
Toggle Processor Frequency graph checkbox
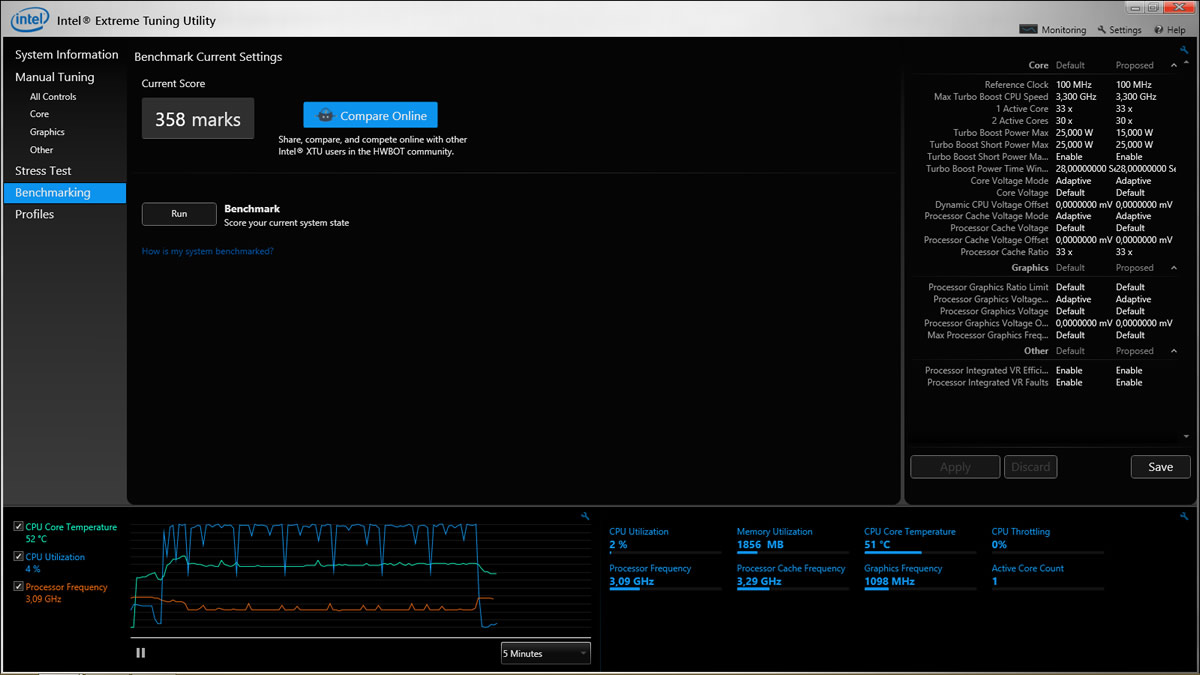19,587
